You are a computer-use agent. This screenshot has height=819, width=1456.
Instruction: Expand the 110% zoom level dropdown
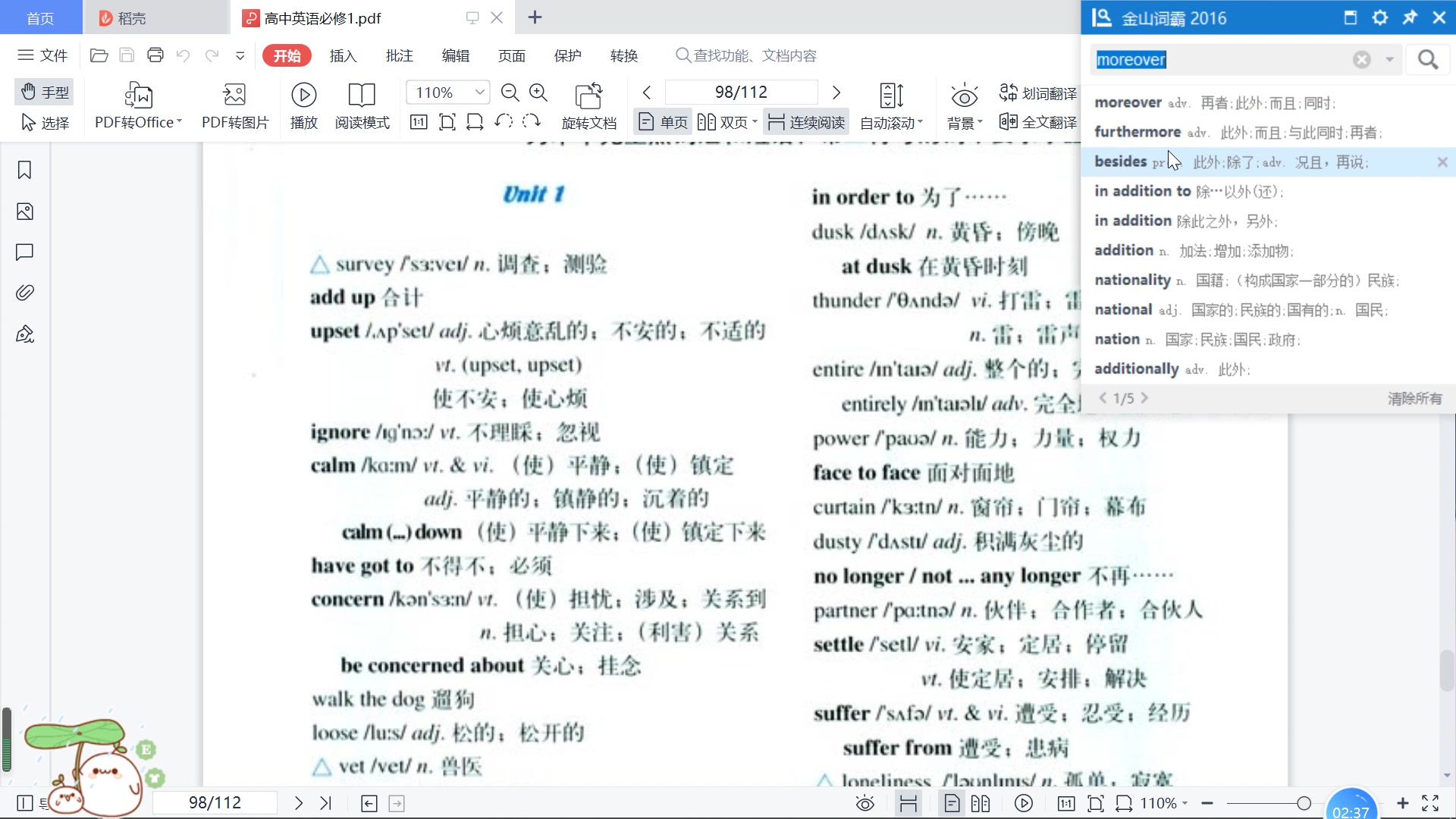479,93
